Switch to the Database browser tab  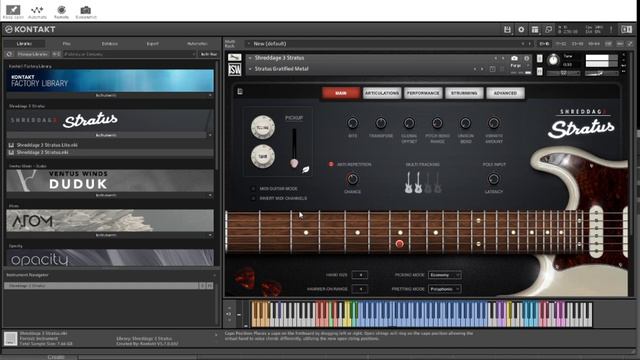[109, 44]
